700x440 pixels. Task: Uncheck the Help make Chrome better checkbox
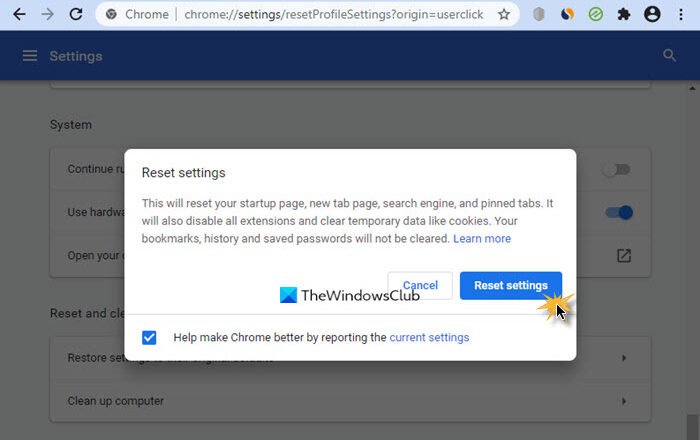[149, 337]
